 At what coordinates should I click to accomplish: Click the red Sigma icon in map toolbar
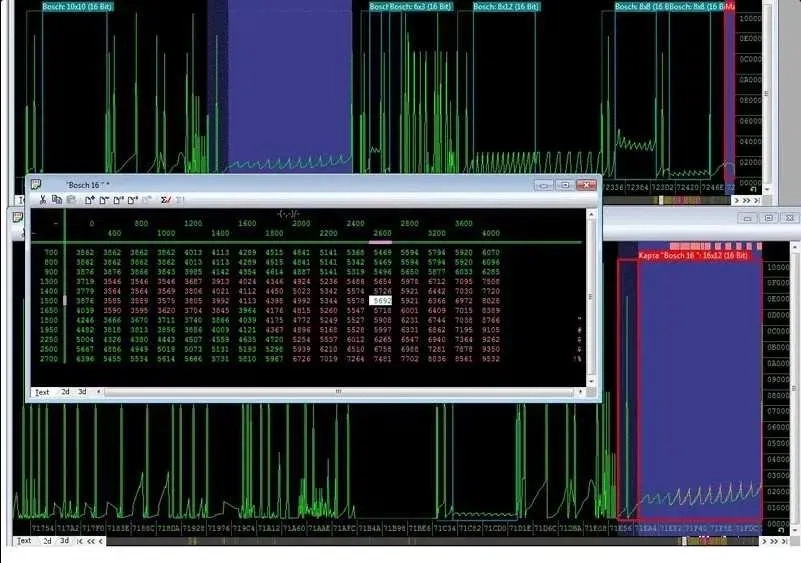[x=166, y=199]
